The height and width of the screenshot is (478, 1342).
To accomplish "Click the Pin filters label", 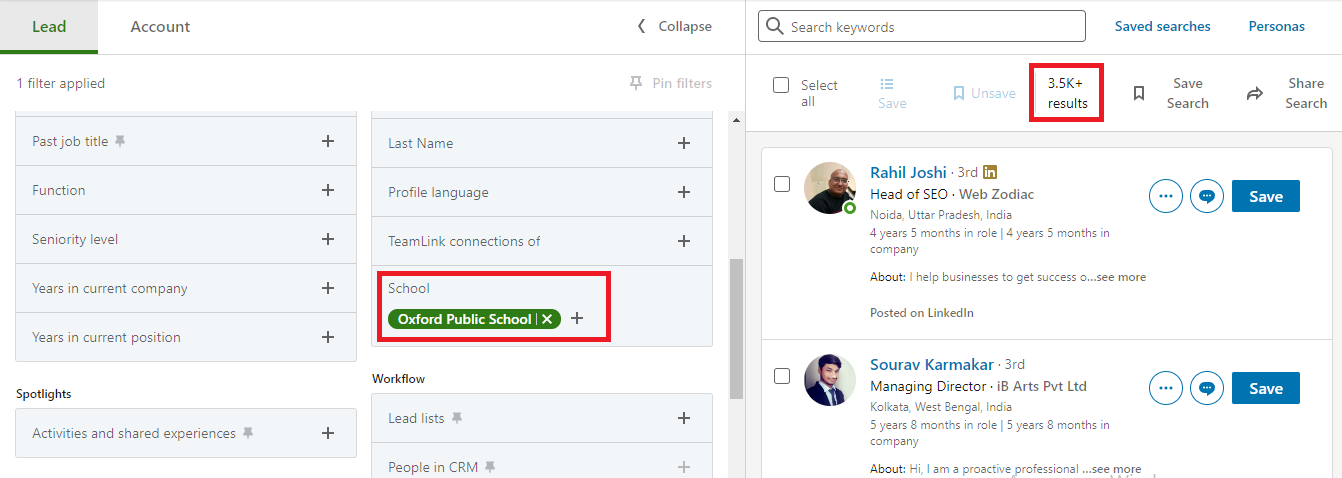I will pos(682,83).
